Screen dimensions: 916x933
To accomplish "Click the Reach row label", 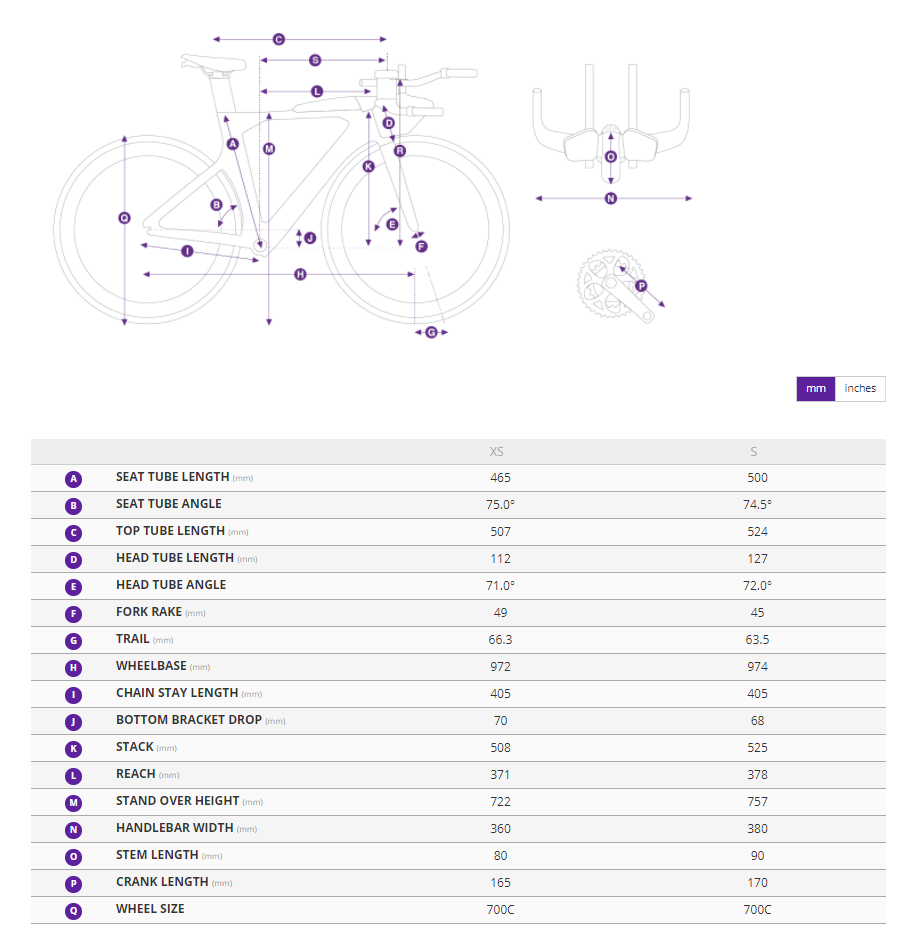I will point(136,774).
